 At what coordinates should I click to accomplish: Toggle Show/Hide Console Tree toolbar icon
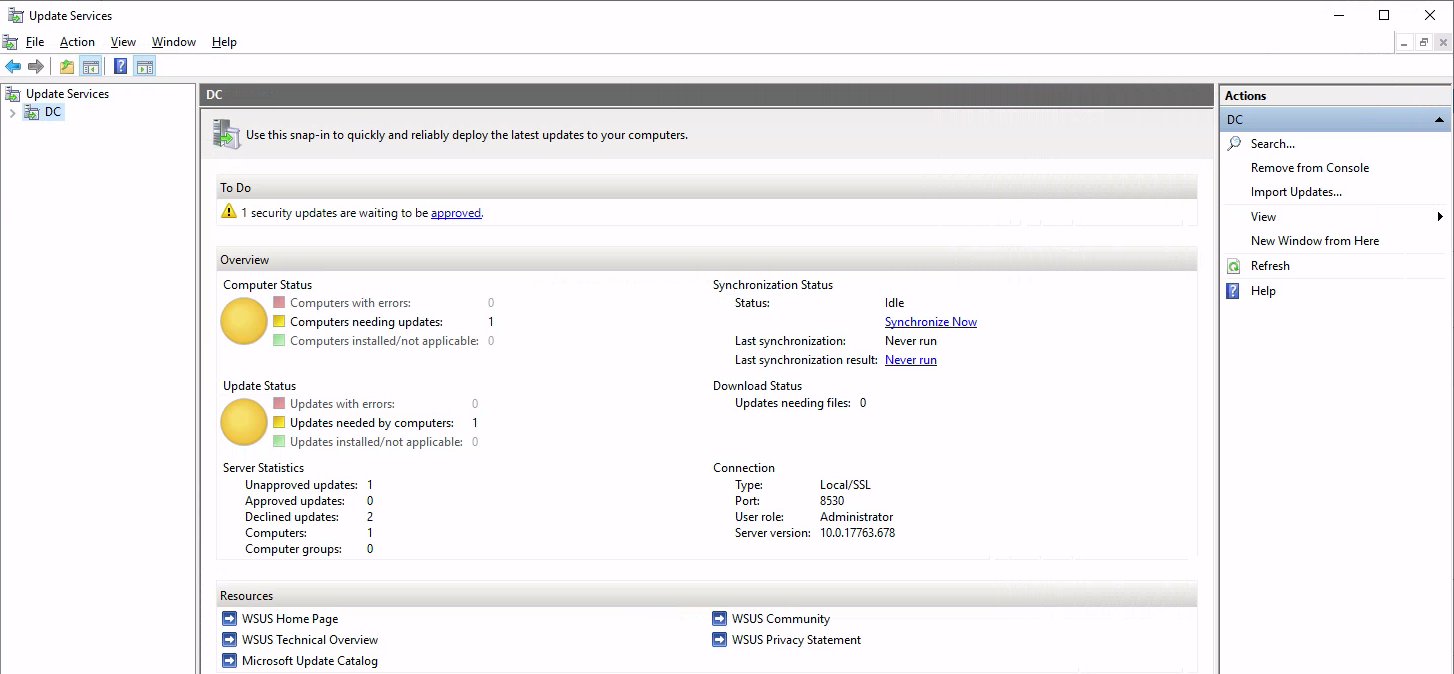pyautogui.click(x=90, y=67)
